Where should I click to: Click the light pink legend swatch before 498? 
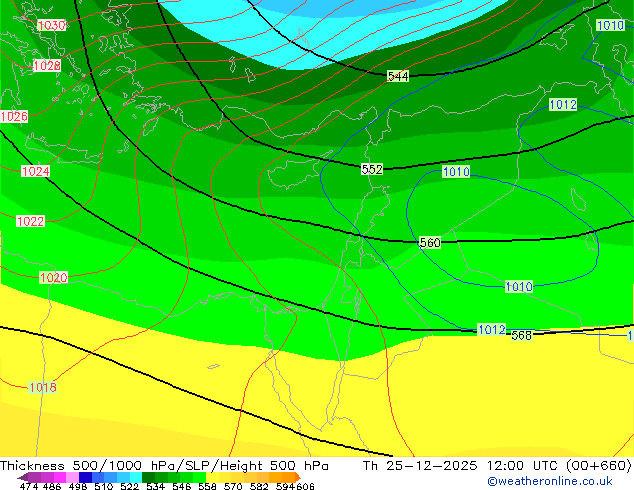click(72, 477)
